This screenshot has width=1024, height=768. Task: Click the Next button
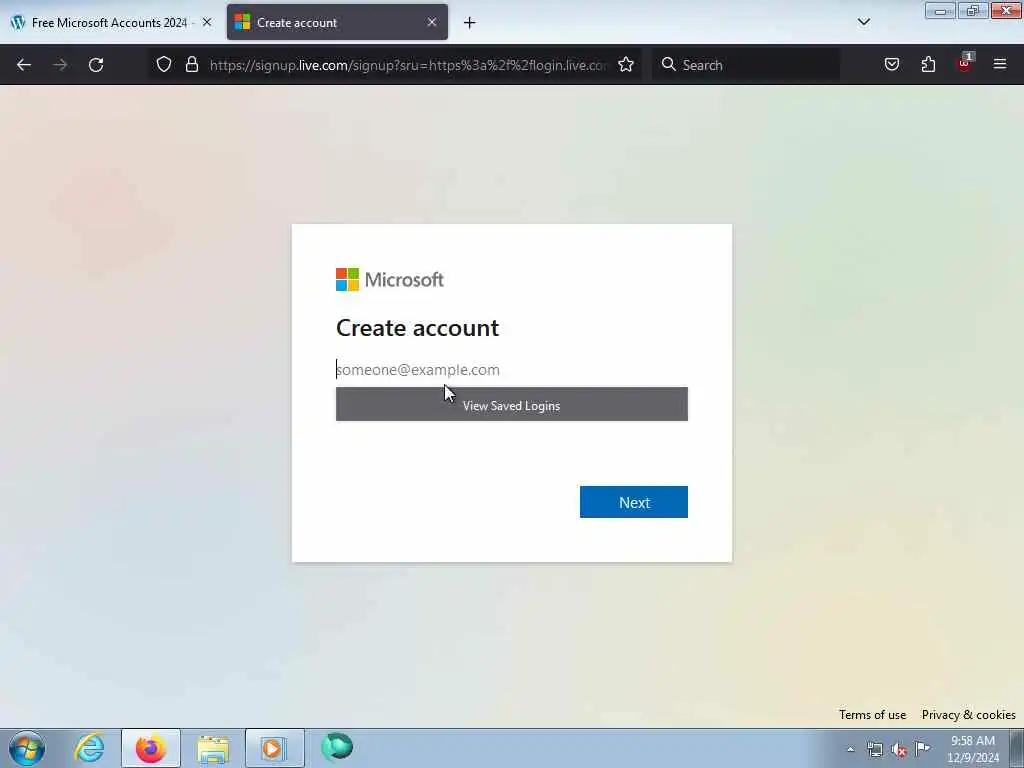[x=633, y=502]
